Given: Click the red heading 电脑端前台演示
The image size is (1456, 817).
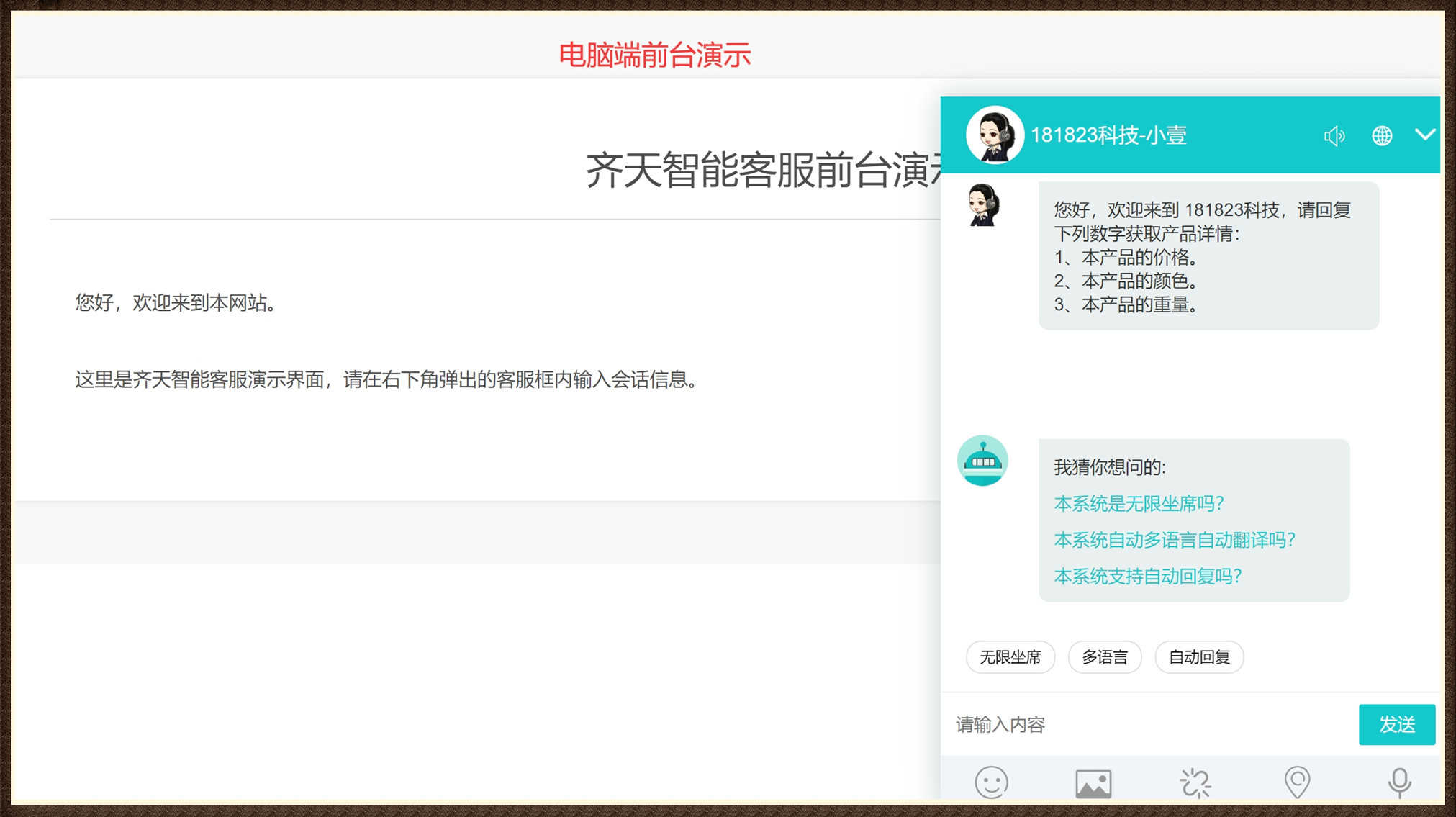Looking at the screenshot, I should coord(654,55).
